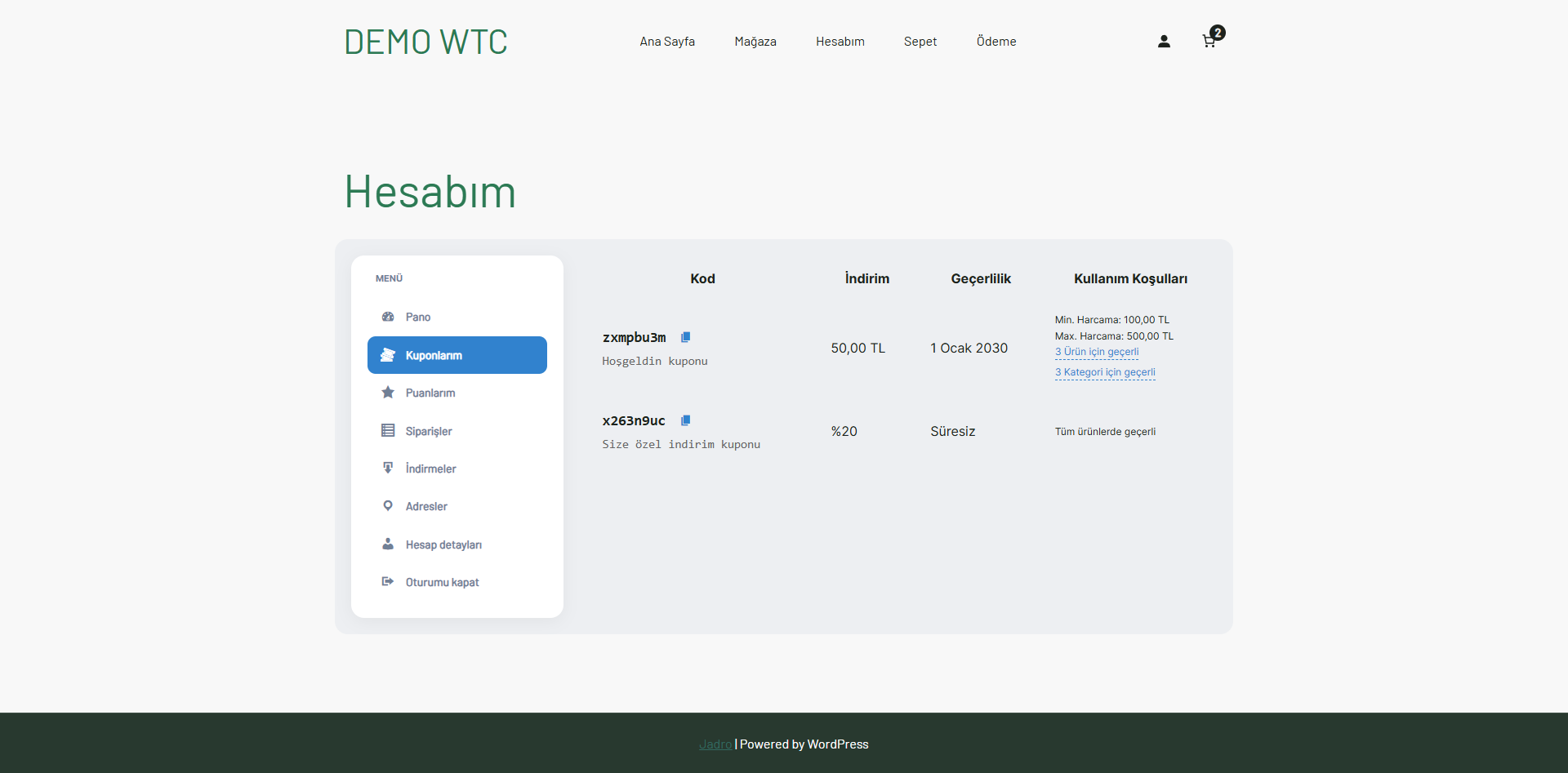
Task: Copy the zxmpbu3m coupon code icon
Action: [686, 337]
